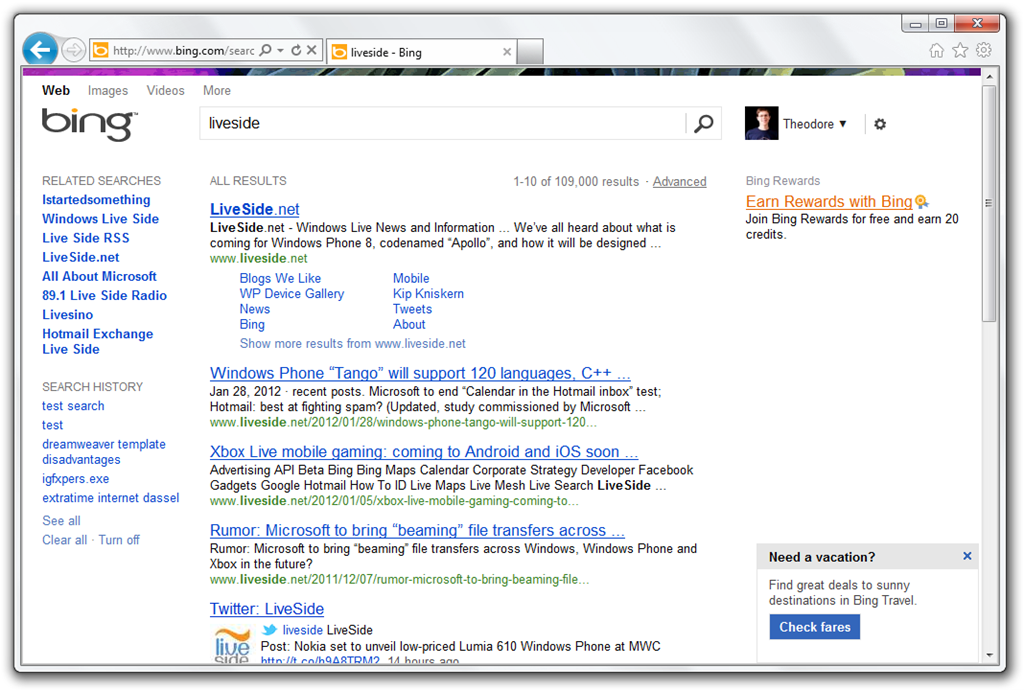Click the browser Home icon

935,48
